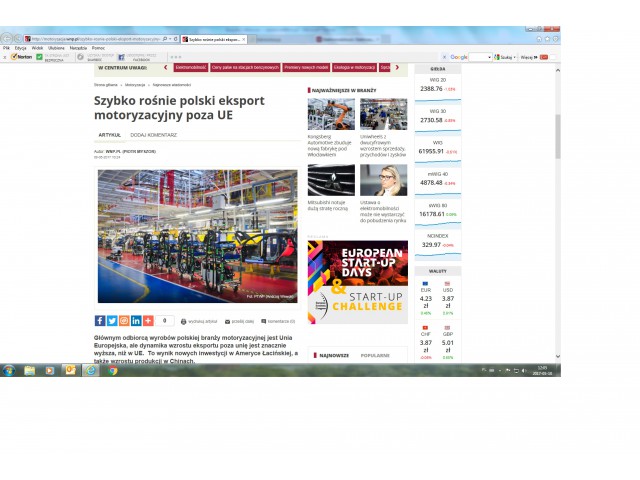Open the 'Widok' browser menu

37,48
